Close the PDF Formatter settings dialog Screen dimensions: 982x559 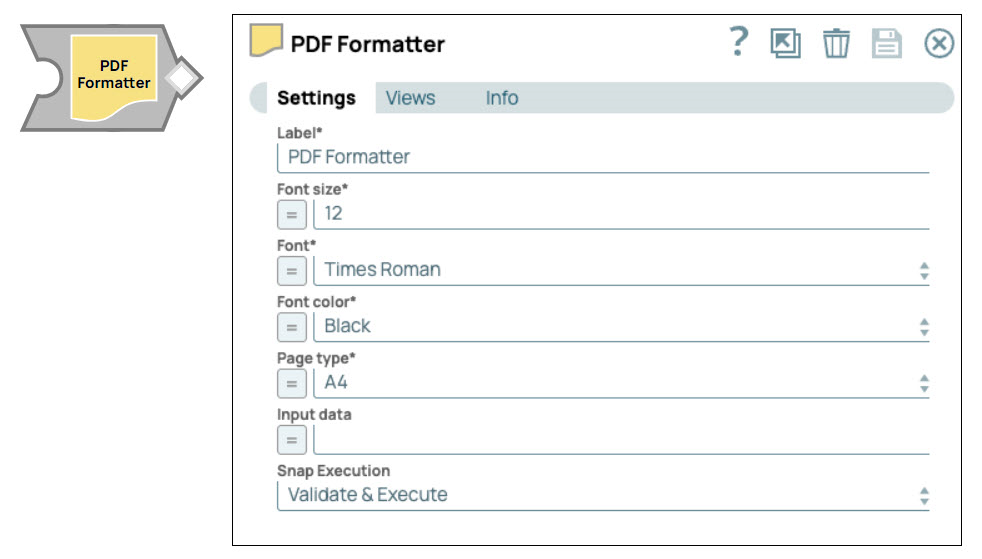pos(938,43)
